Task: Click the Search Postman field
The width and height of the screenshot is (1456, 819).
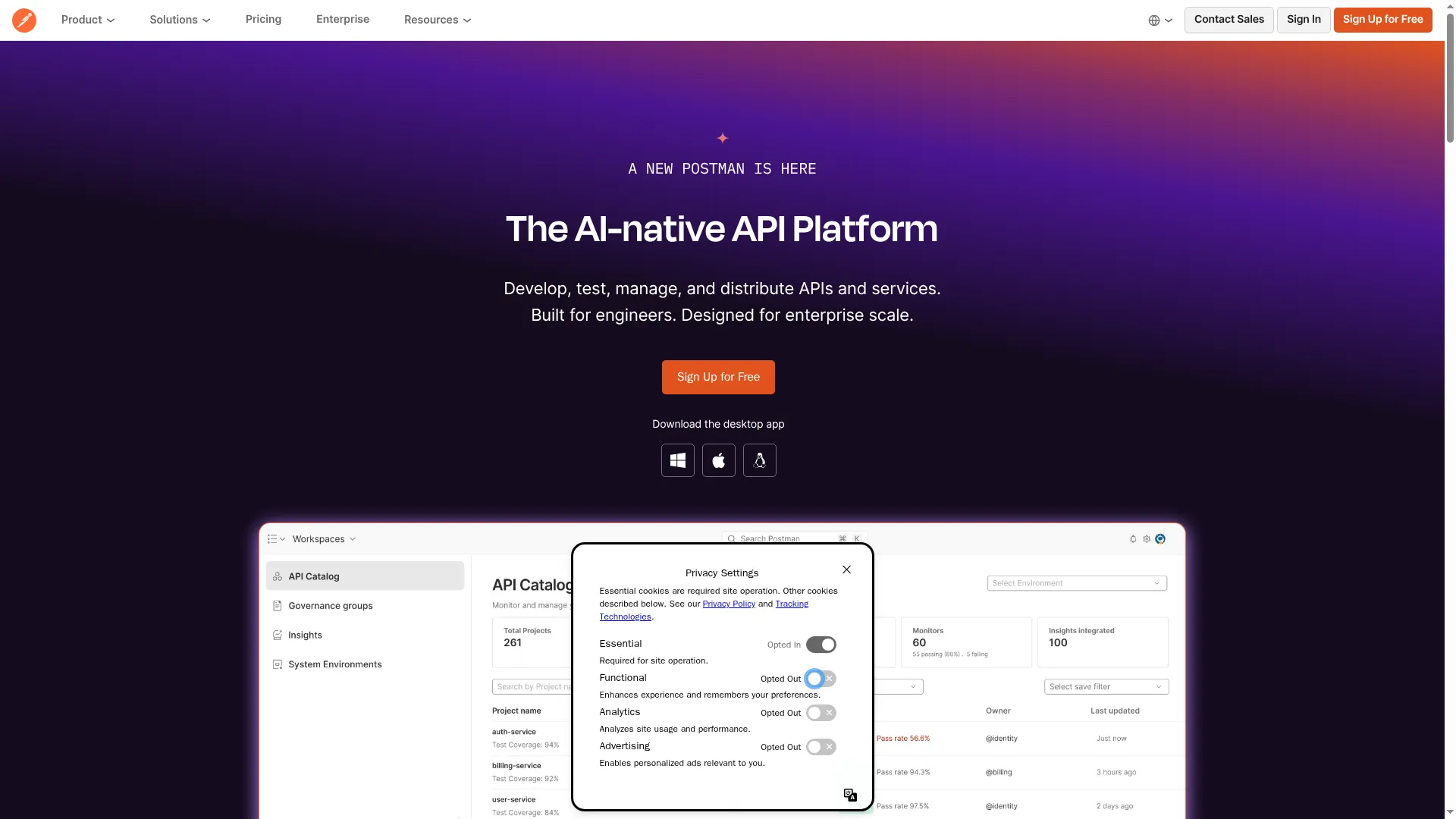Action: [794, 538]
